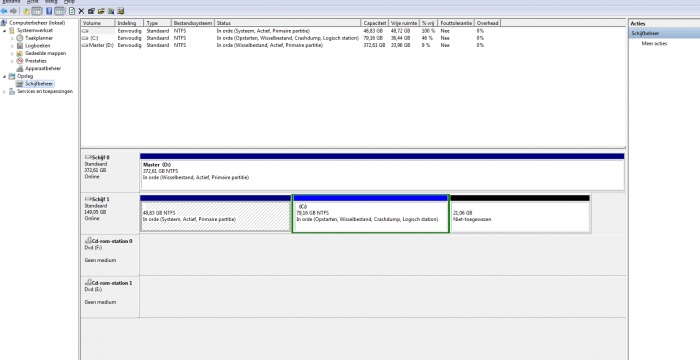Sort by the Vrije ruimte column header
Viewport: 700px width, 360px height.
coord(404,23)
